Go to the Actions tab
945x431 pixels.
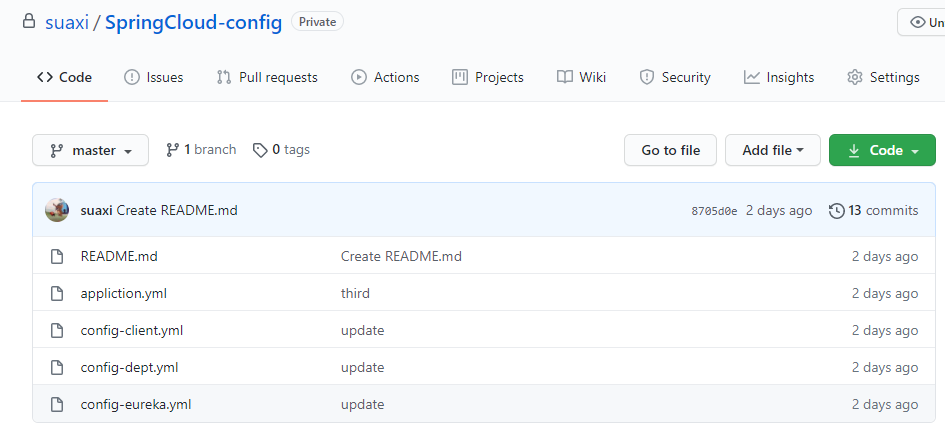click(385, 77)
